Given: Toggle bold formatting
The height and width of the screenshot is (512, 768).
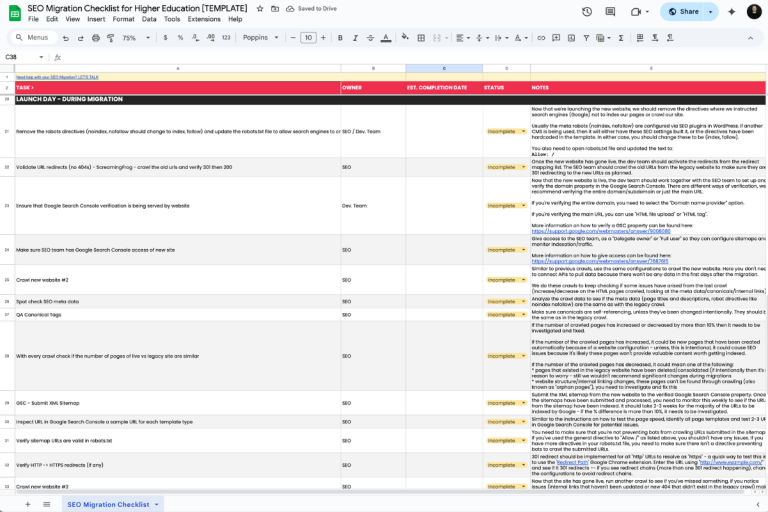Looking at the screenshot, I should pyautogui.click(x=340, y=38).
